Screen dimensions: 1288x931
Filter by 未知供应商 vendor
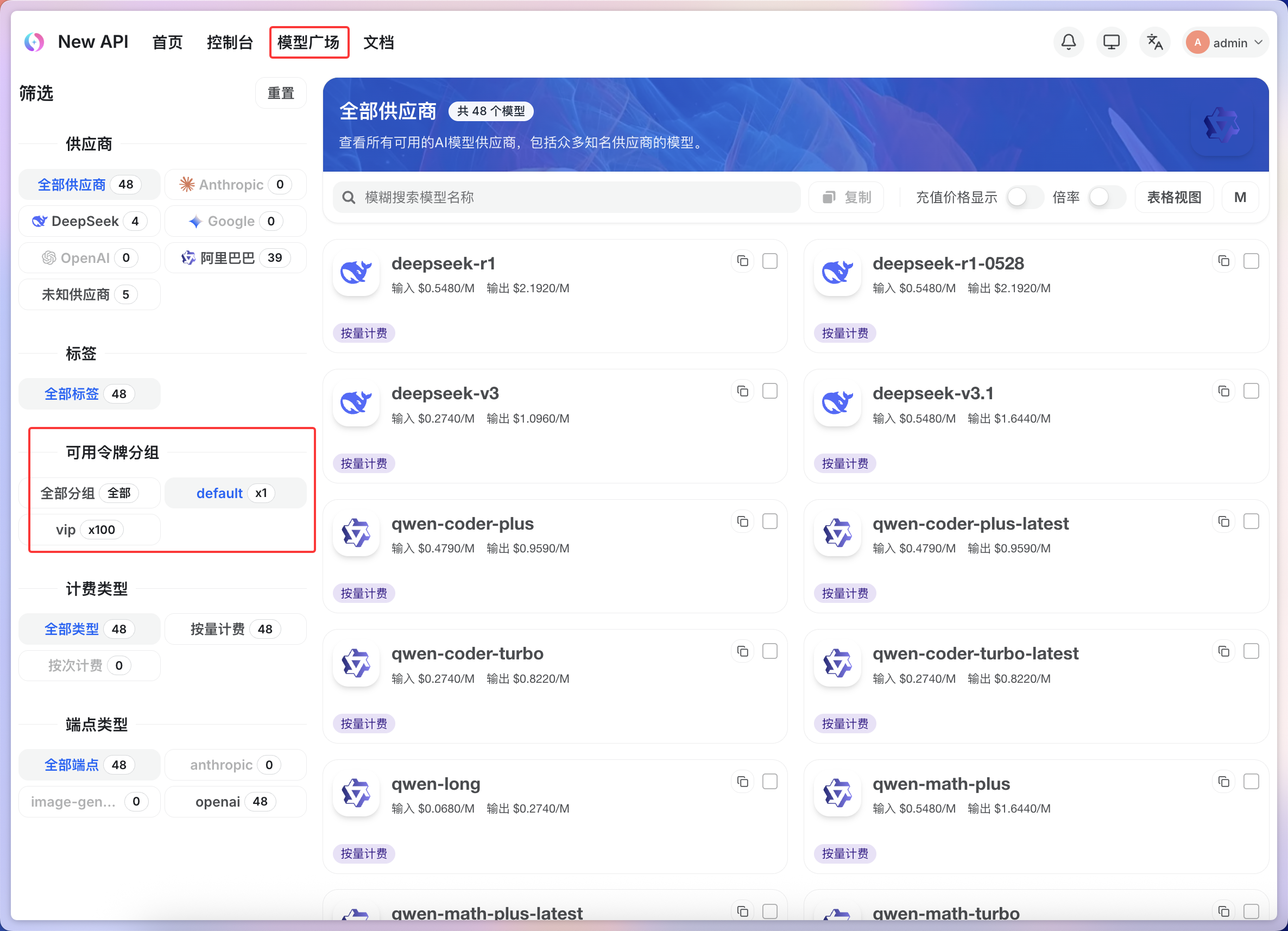click(x=89, y=294)
